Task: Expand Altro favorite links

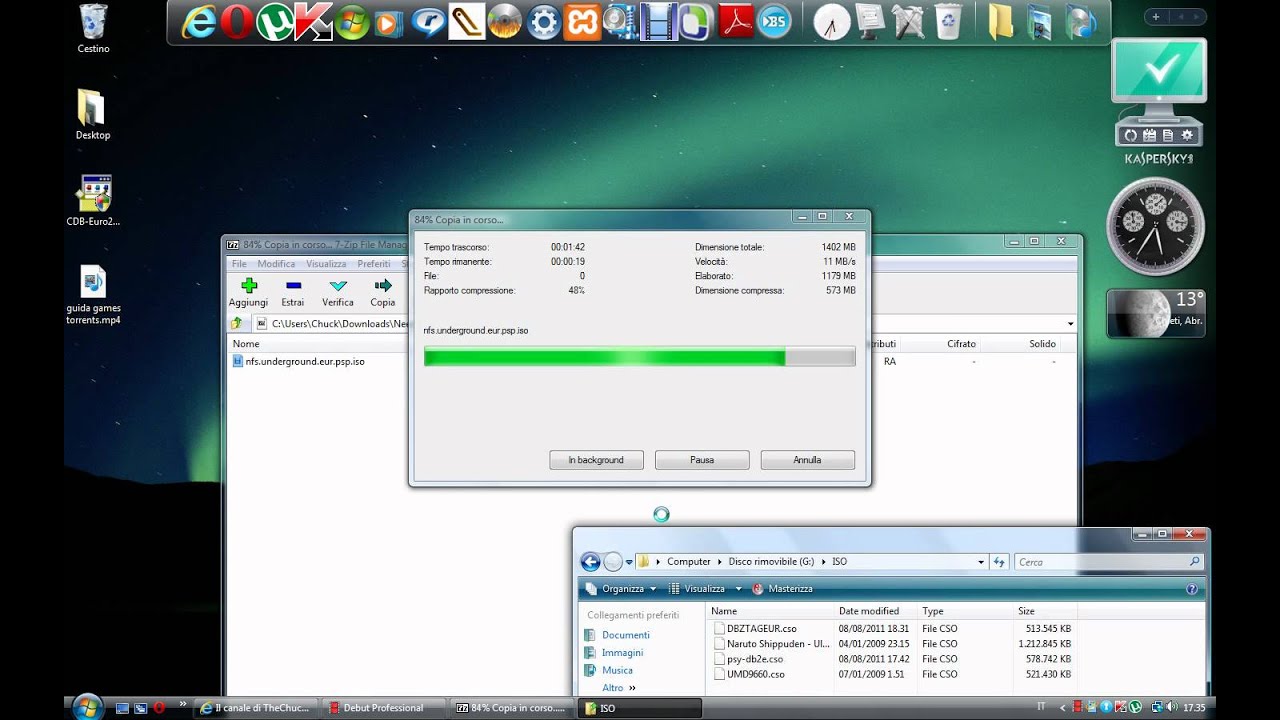Action: click(618, 688)
